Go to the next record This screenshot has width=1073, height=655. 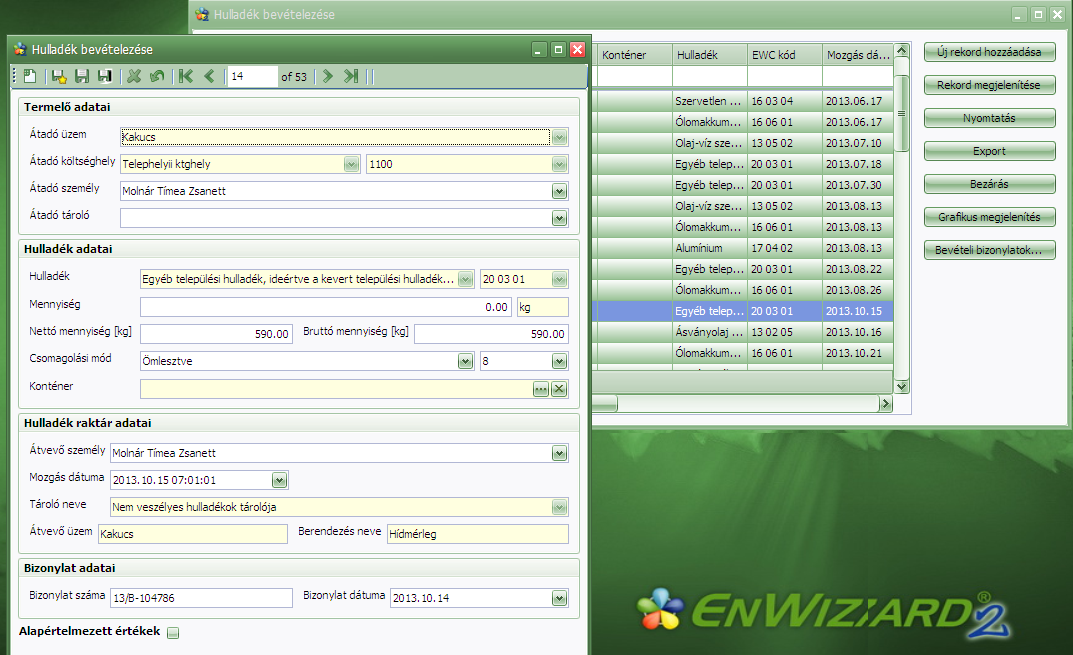328,76
